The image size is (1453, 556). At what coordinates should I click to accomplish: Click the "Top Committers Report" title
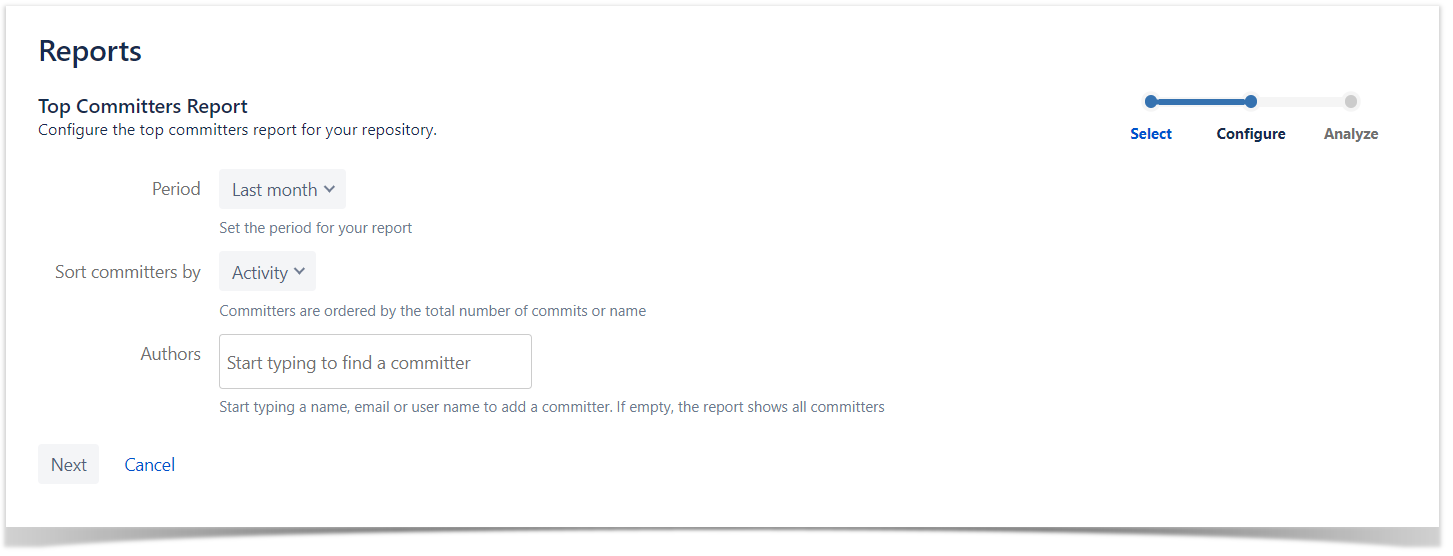coord(143,106)
